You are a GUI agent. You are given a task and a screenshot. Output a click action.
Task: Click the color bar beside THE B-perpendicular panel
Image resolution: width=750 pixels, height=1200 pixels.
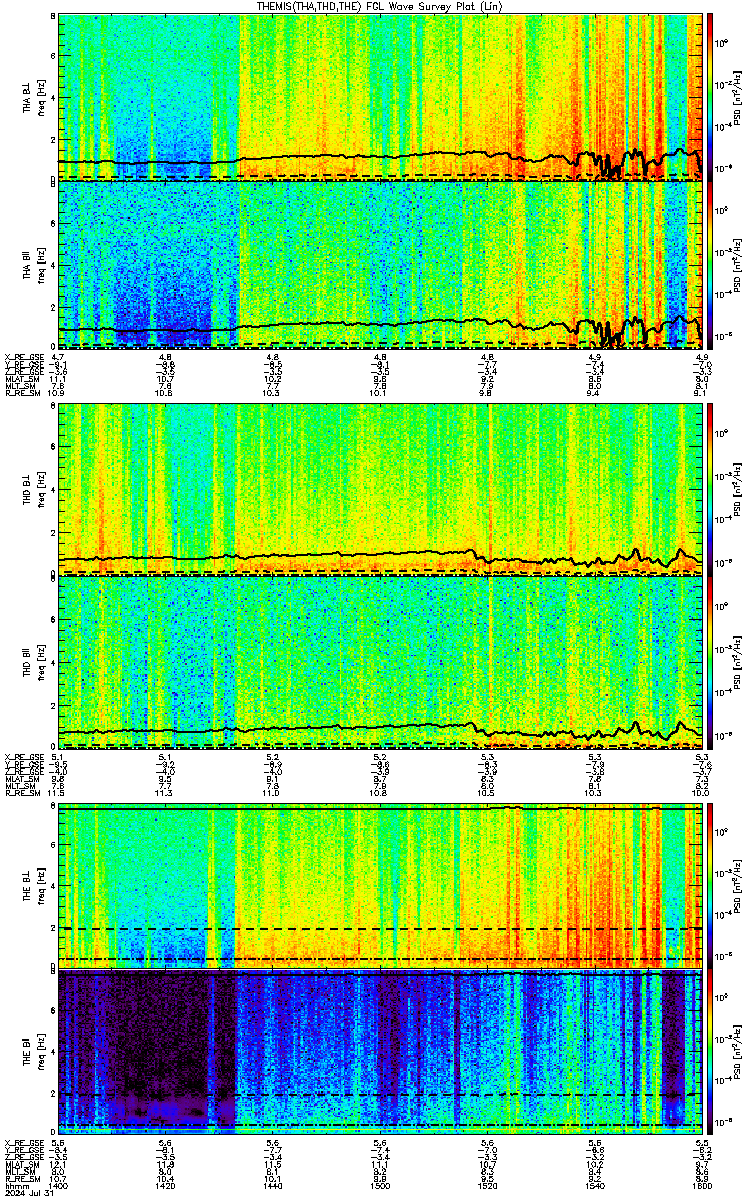(x=710, y=886)
